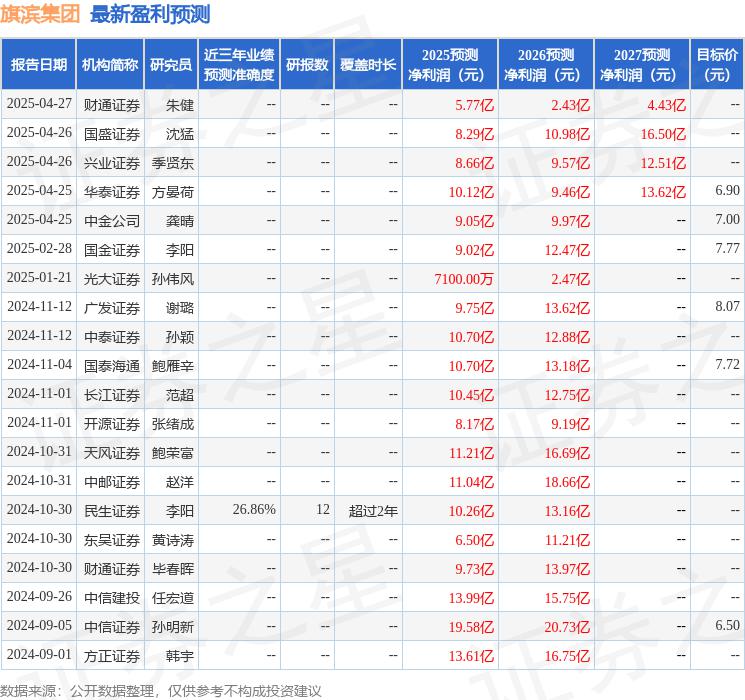This screenshot has width=745, height=700.
Task: Select 方正证券 institution cell
Action: 112,656
